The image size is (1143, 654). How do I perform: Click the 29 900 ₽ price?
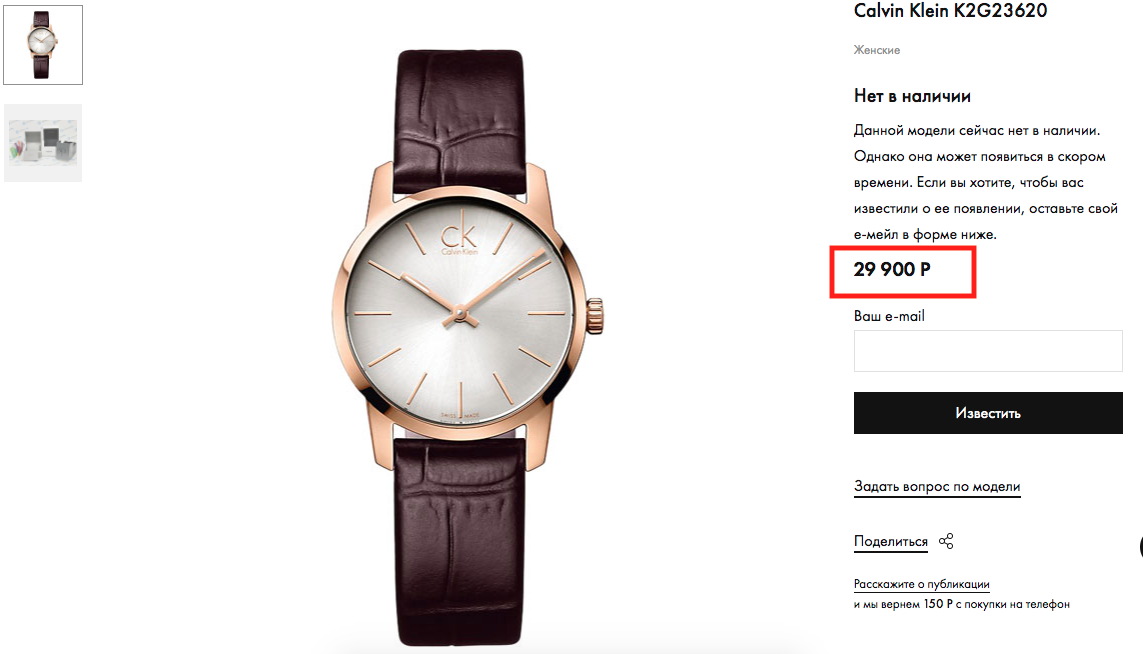pos(892,269)
